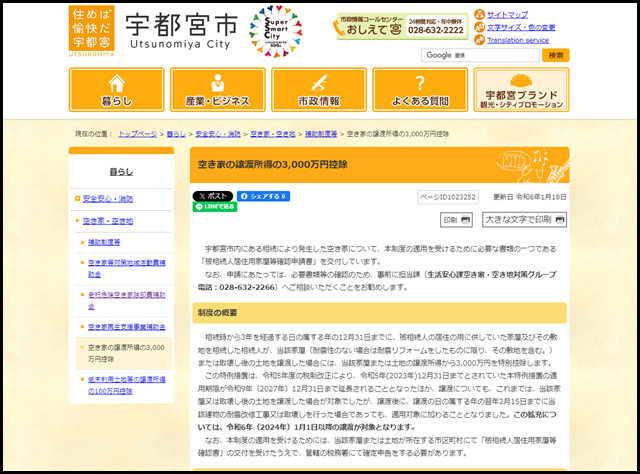
Task: Click the 大きな文字で印刷 button
Action: click(x=524, y=220)
